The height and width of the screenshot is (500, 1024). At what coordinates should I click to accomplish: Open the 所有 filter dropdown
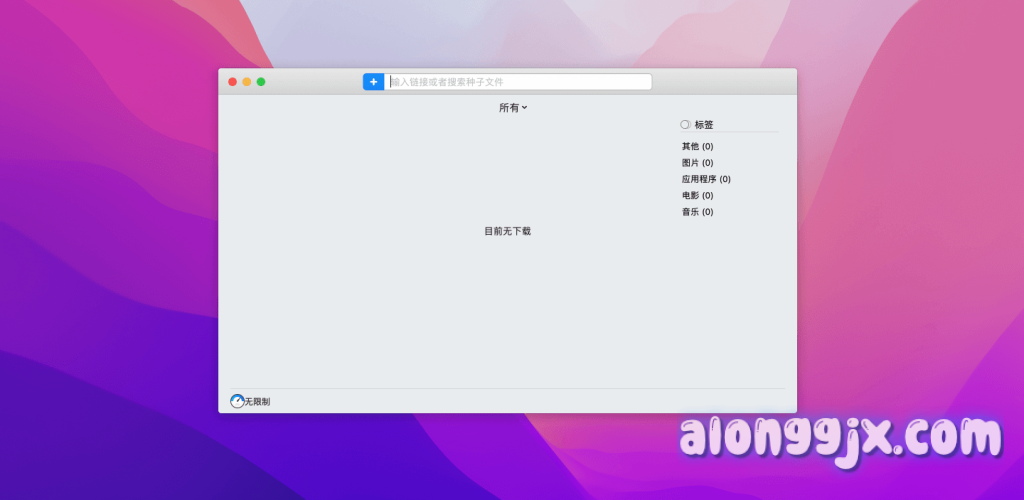point(512,108)
